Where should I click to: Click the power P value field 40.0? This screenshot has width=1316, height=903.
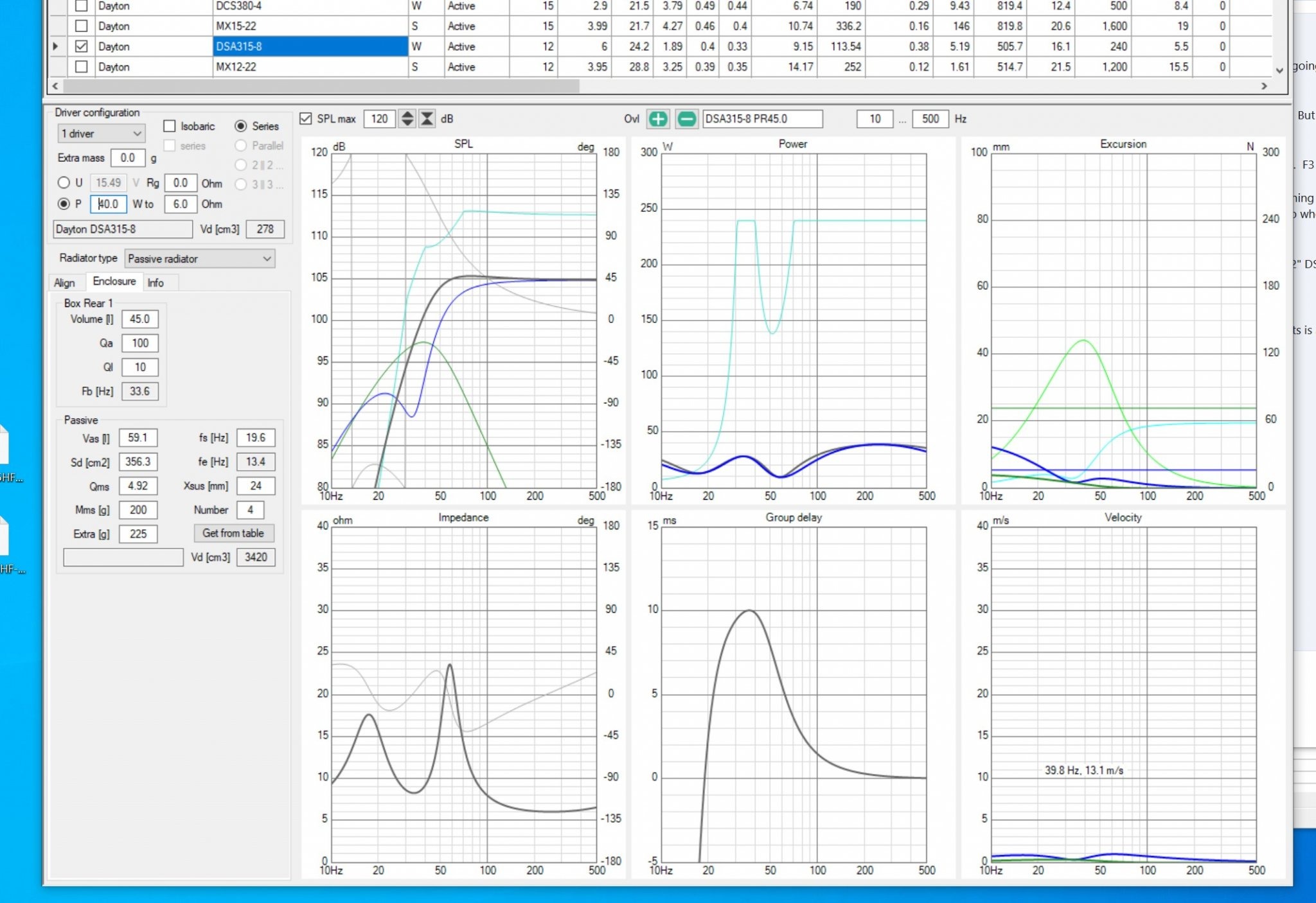(108, 204)
